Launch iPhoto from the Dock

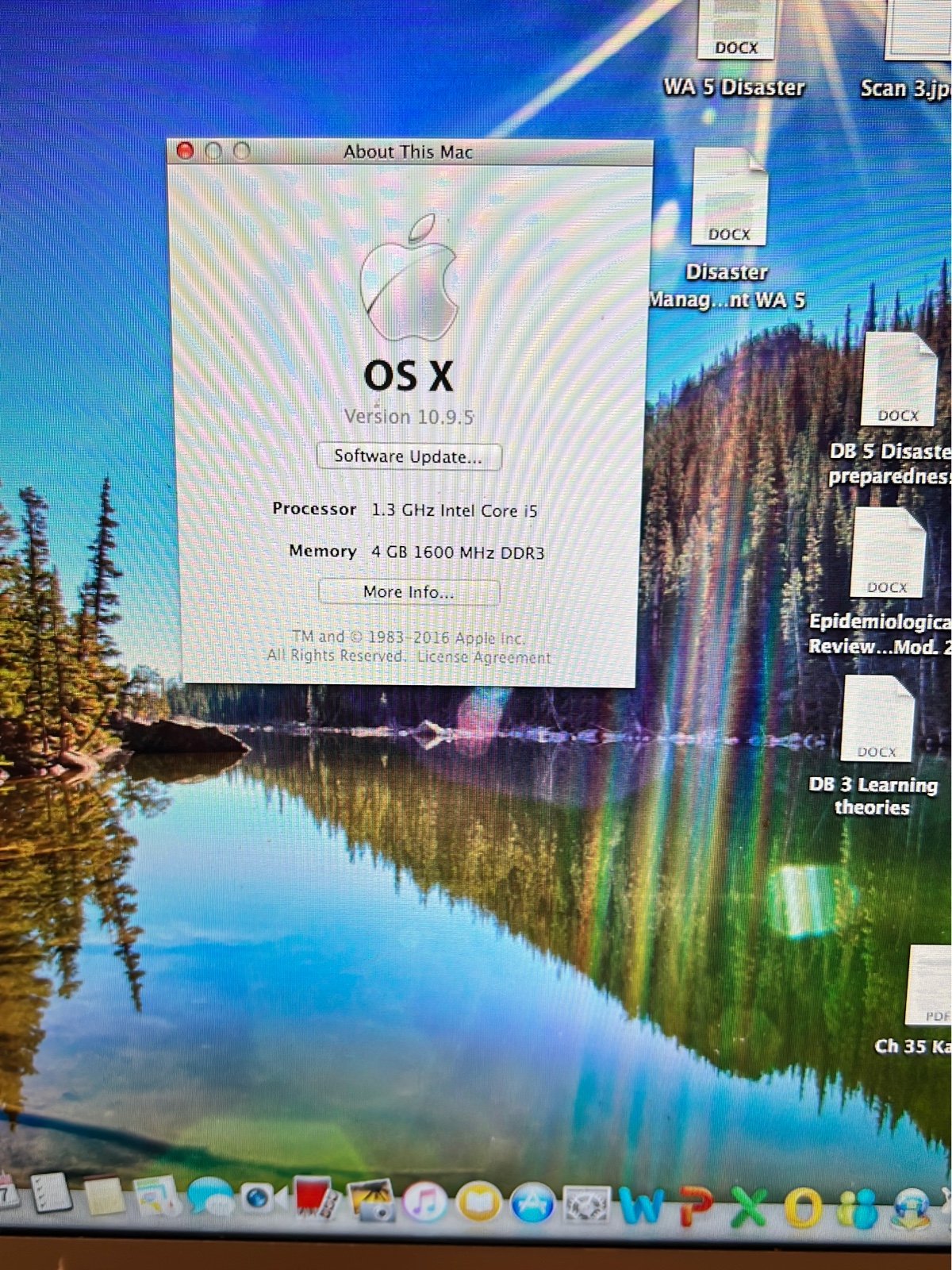pyautogui.click(x=370, y=1201)
